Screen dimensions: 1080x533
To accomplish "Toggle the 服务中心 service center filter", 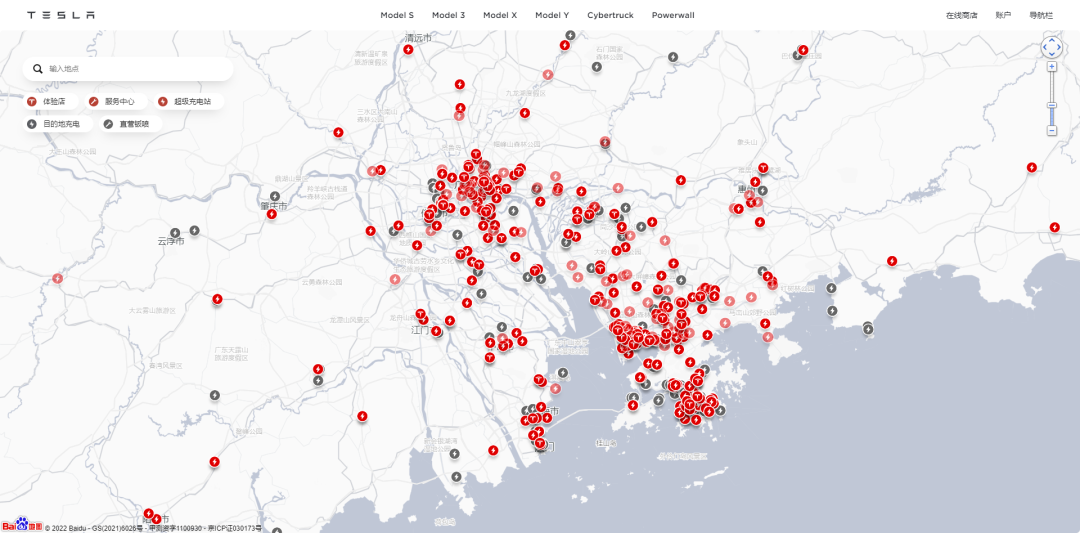I will 114,101.
